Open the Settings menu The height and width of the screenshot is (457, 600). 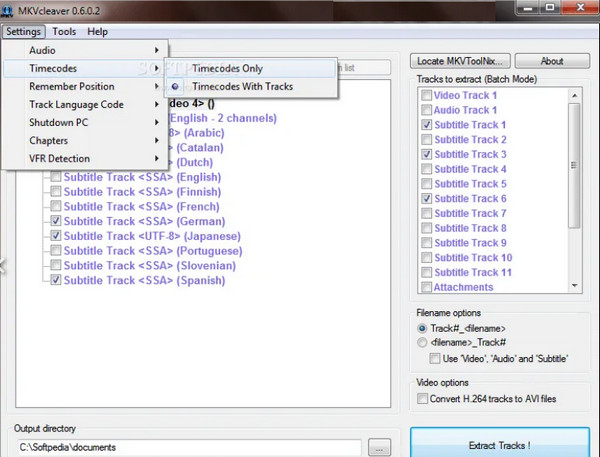coord(23,31)
